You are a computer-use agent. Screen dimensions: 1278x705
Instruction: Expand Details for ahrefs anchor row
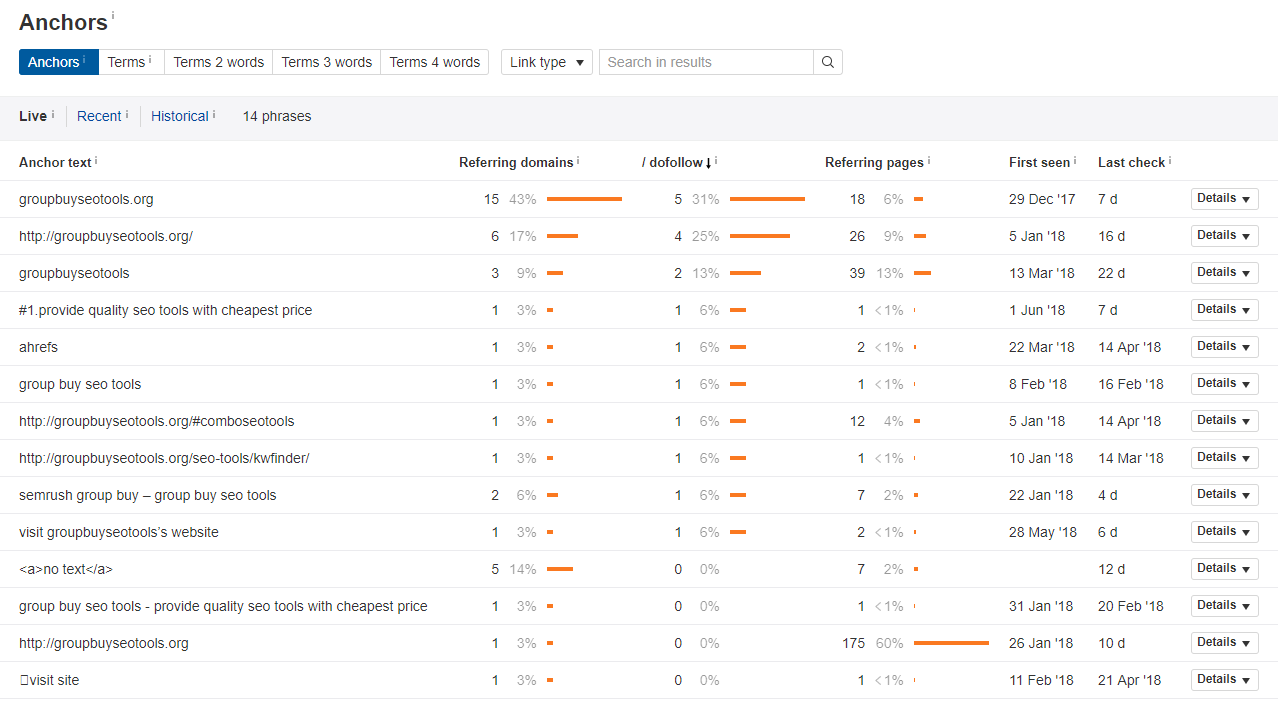1224,347
